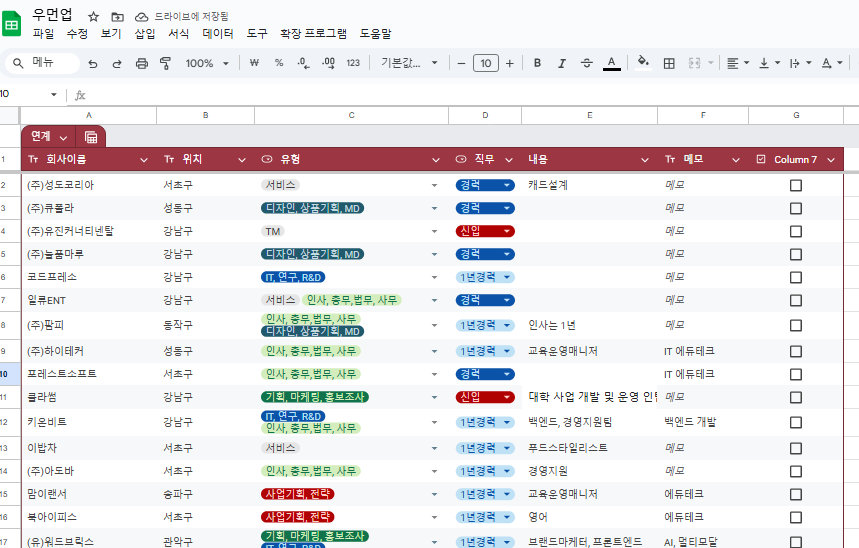
Task: Click the undo icon
Action: [x=93, y=64]
